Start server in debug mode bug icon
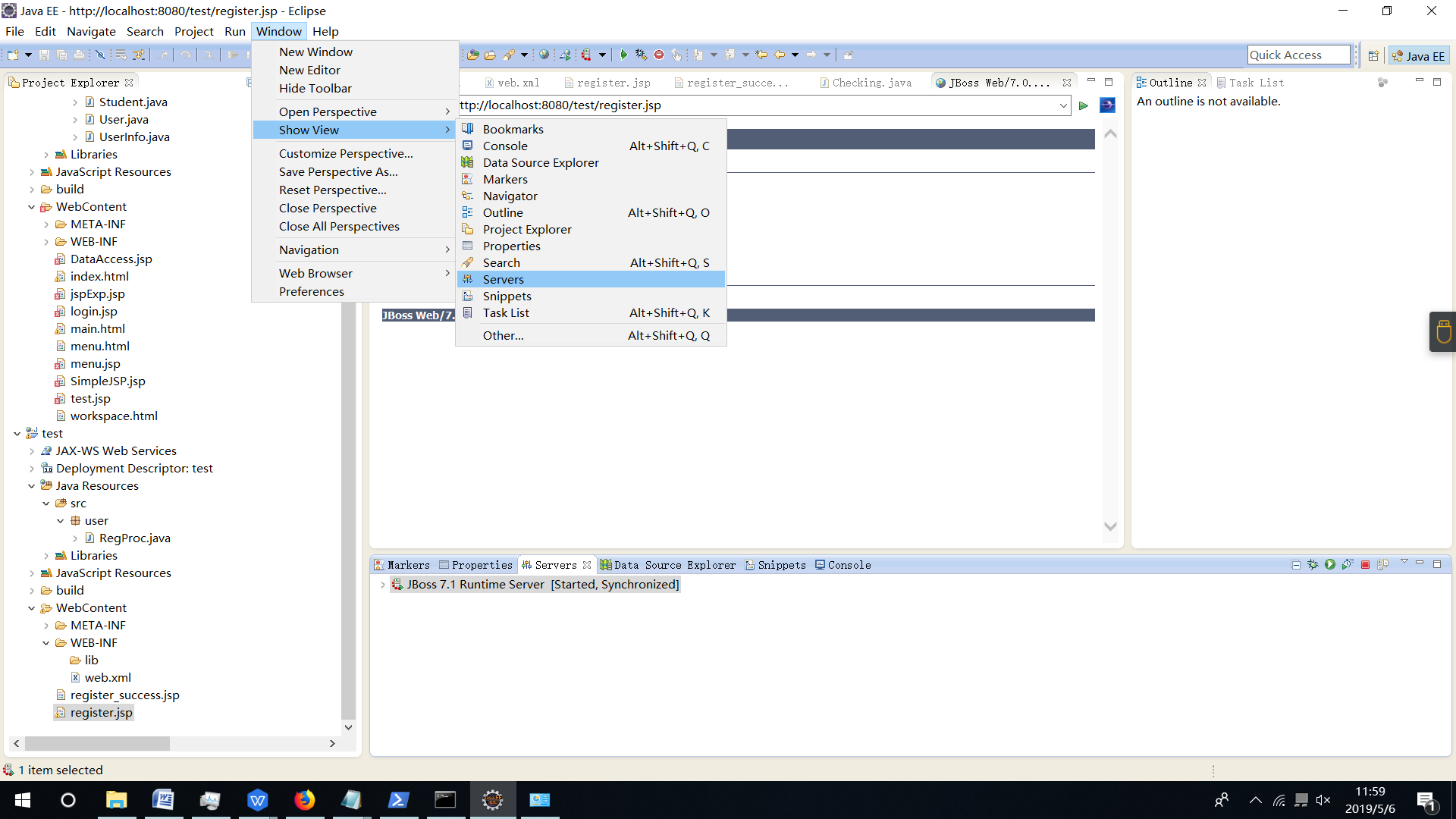1456x819 pixels. point(1313,565)
